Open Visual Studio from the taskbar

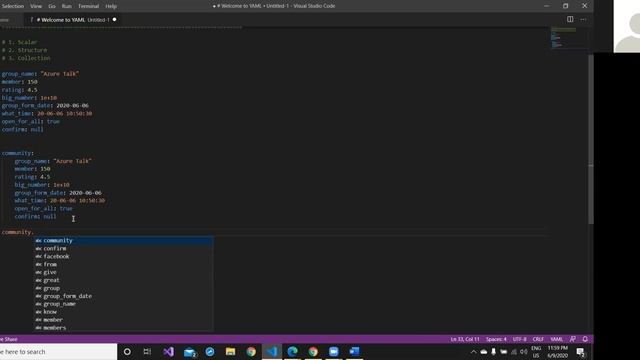click(x=168, y=352)
